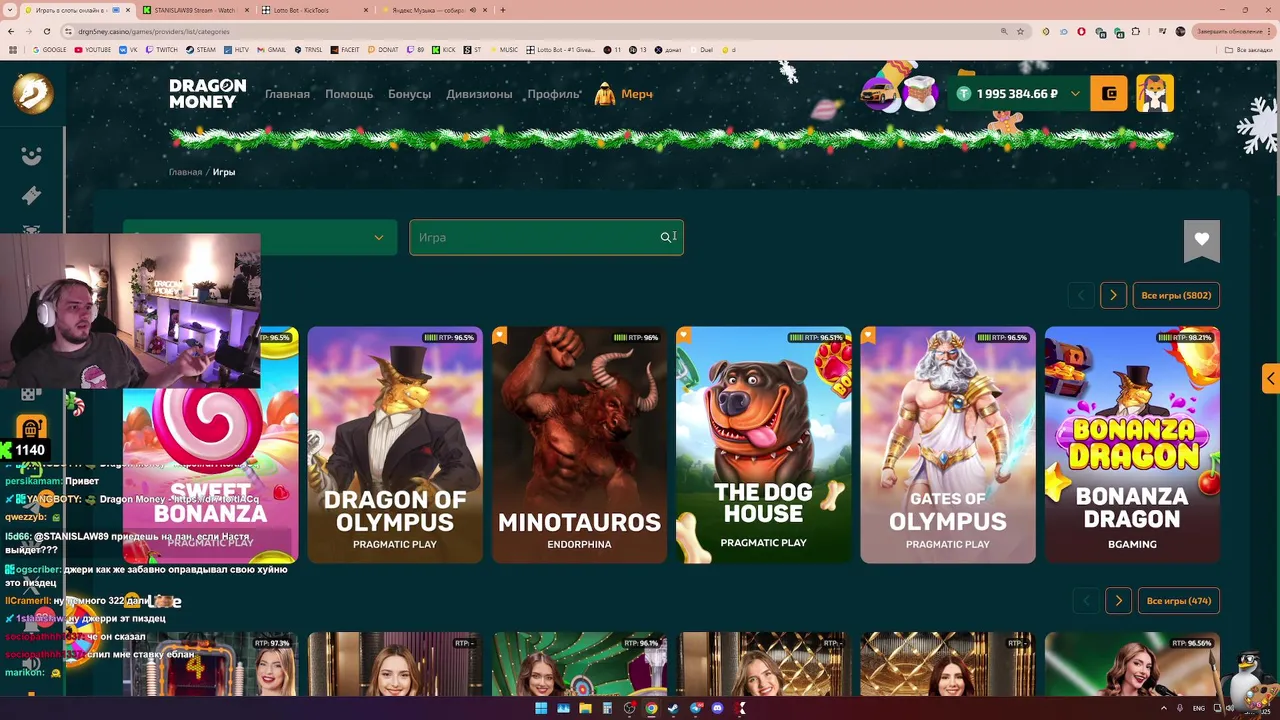Open the STEAM bookmark in bookmarks bar
1280x720 pixels.
201,49
